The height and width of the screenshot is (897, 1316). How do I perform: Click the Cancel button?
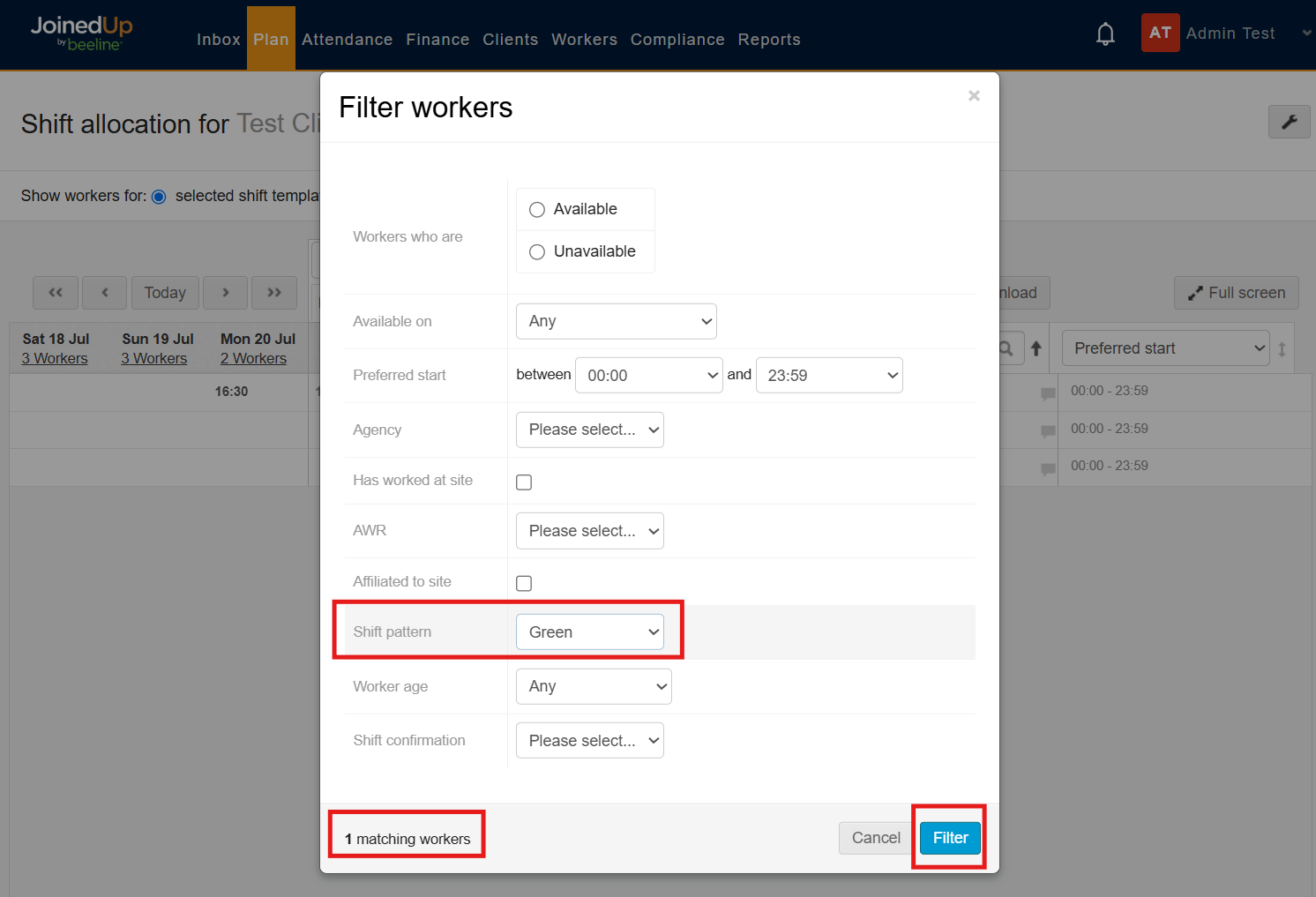point(876,838)
